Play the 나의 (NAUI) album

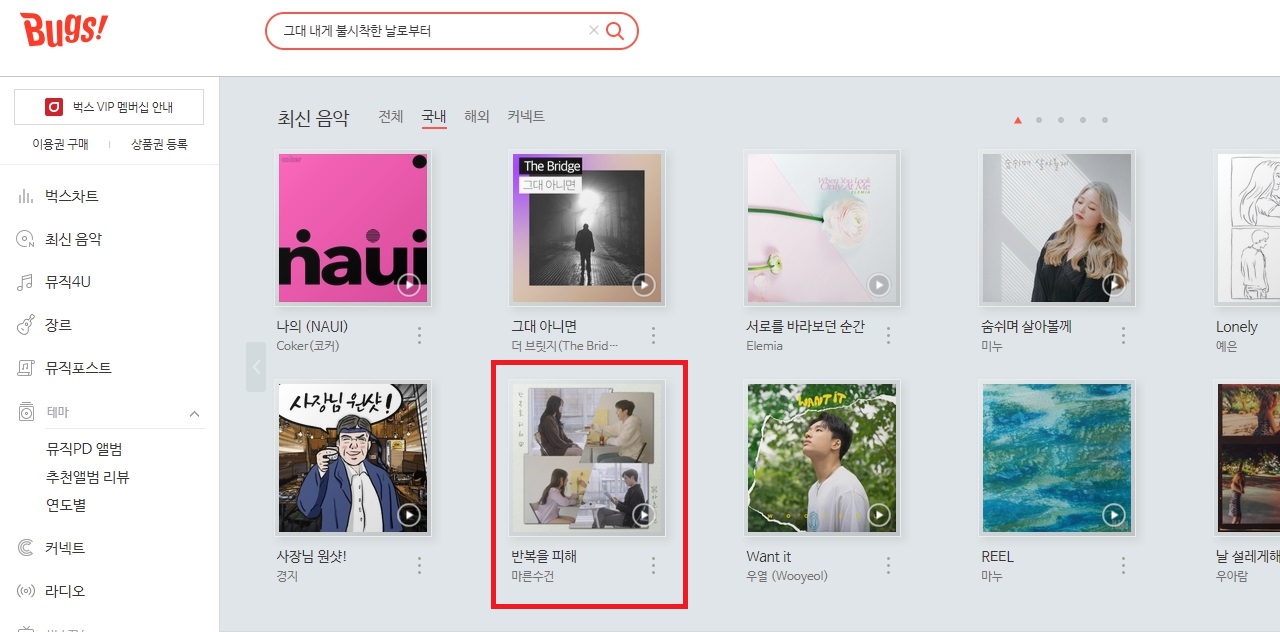[408, 285]
